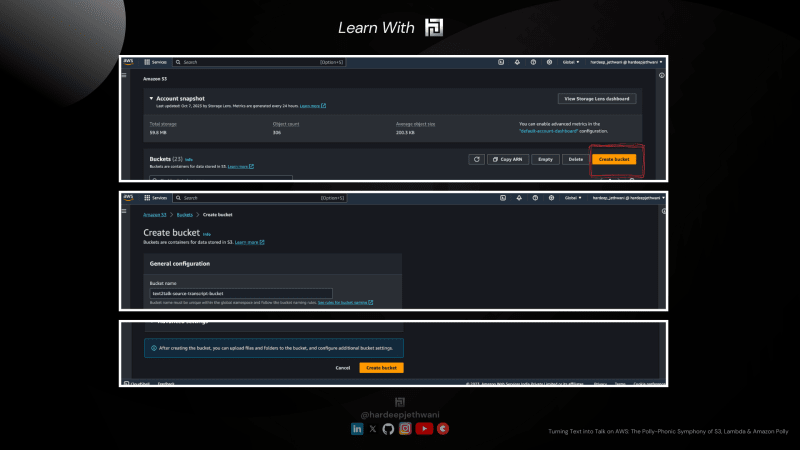Image resolution: width=800 pixels, height=450 pixels.
Task: Open default-account-dashboard link
Action: click(x=548, y=131)
